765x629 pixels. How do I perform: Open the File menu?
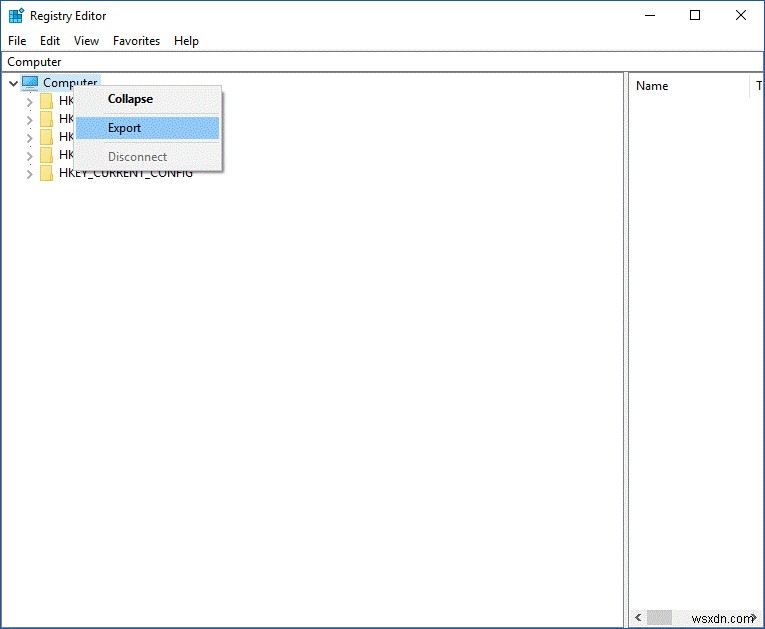click(17, 41)
